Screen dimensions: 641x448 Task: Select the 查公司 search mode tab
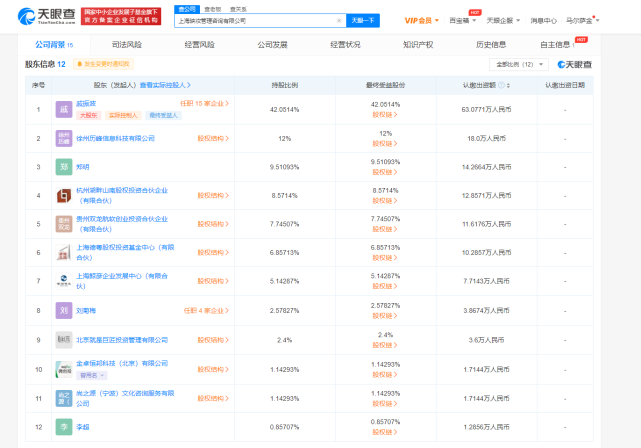(187, 9)
